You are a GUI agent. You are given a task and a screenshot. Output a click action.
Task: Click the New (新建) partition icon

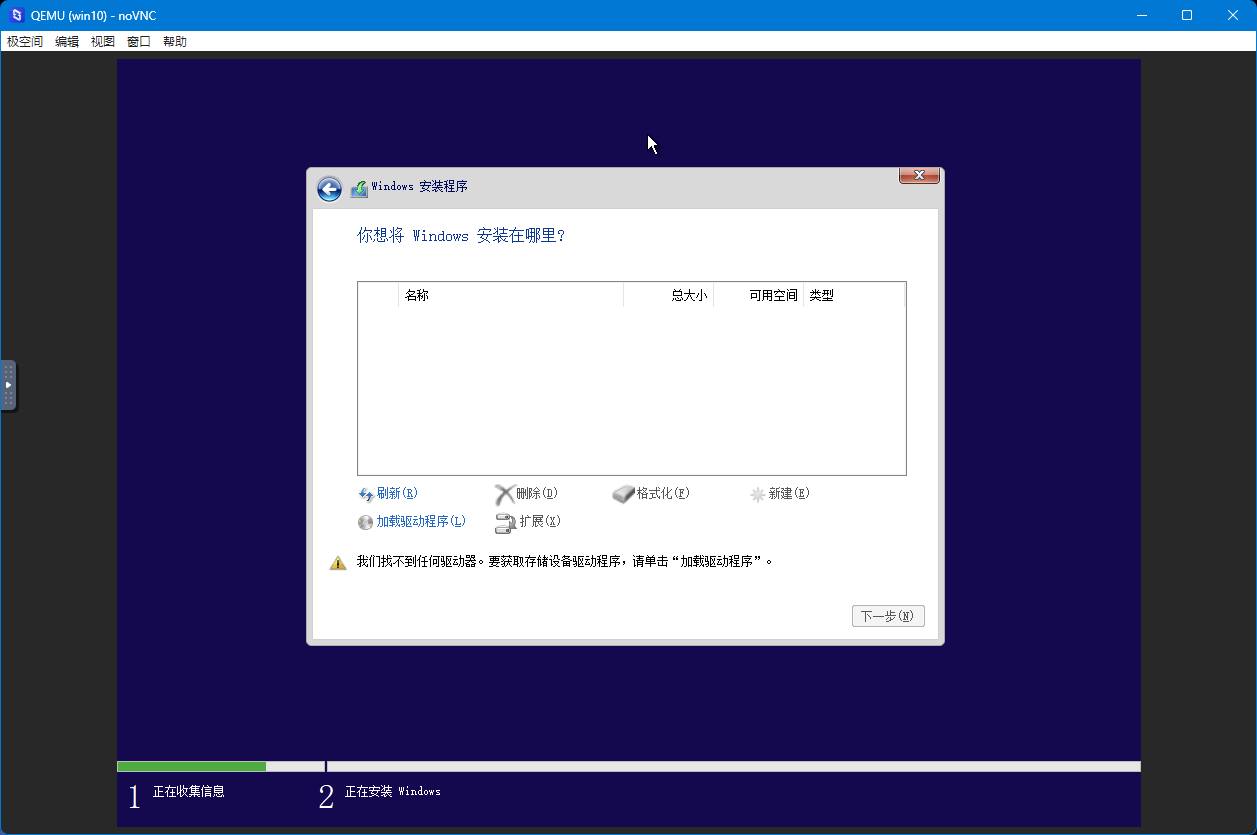(x=757, y=493)
